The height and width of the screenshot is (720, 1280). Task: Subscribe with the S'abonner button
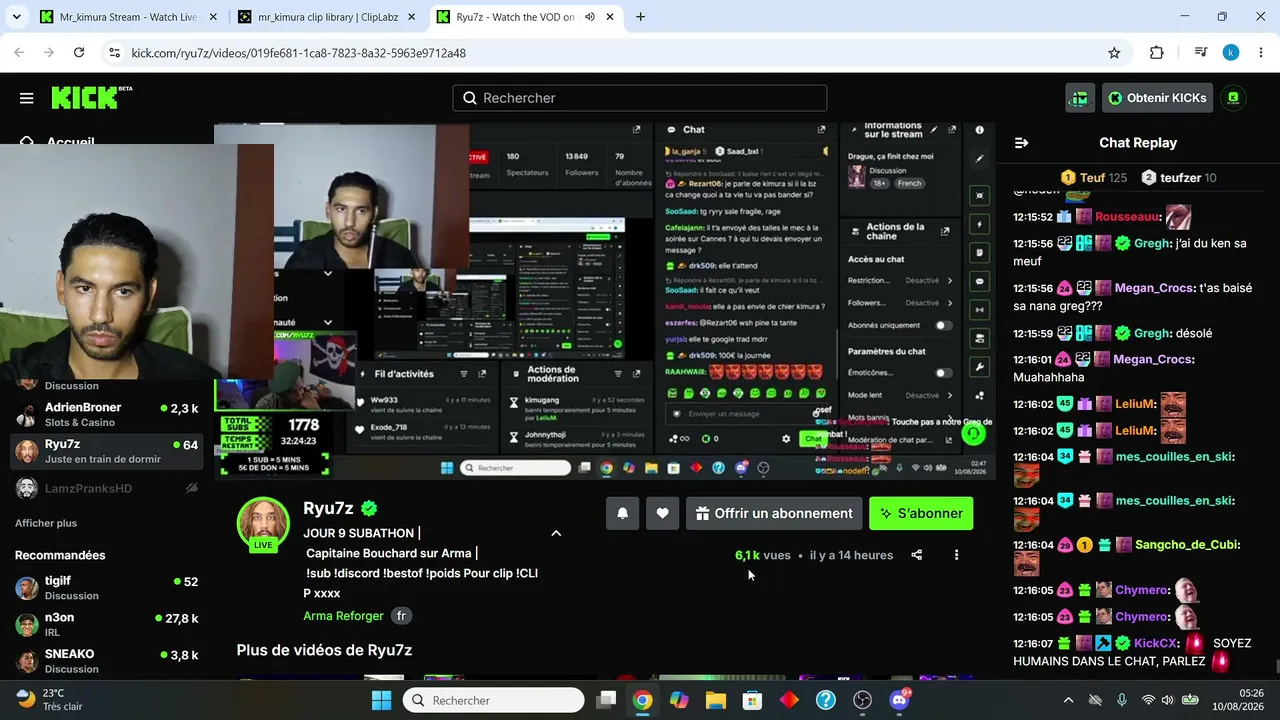[921, 513]
